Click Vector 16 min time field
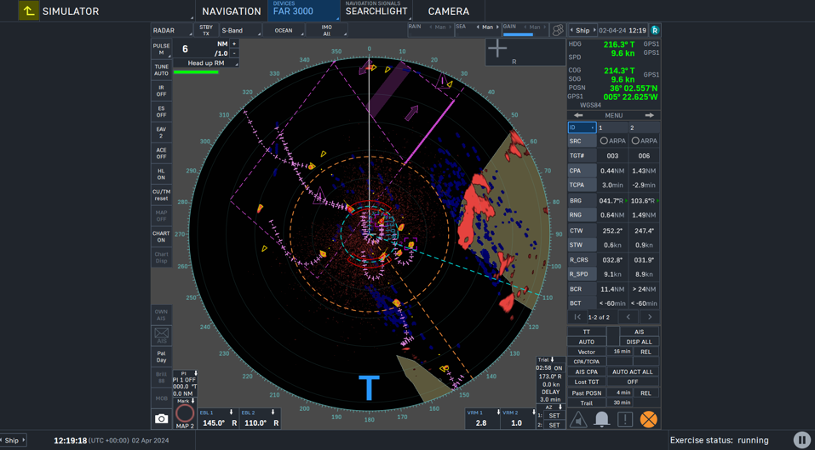This screenshot has width=816, height=452. (x=622, y=352)
